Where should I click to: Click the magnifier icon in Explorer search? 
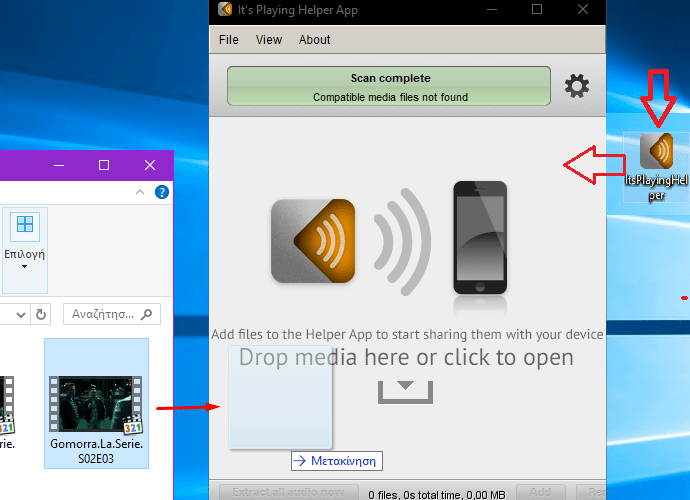click(147, 314)
